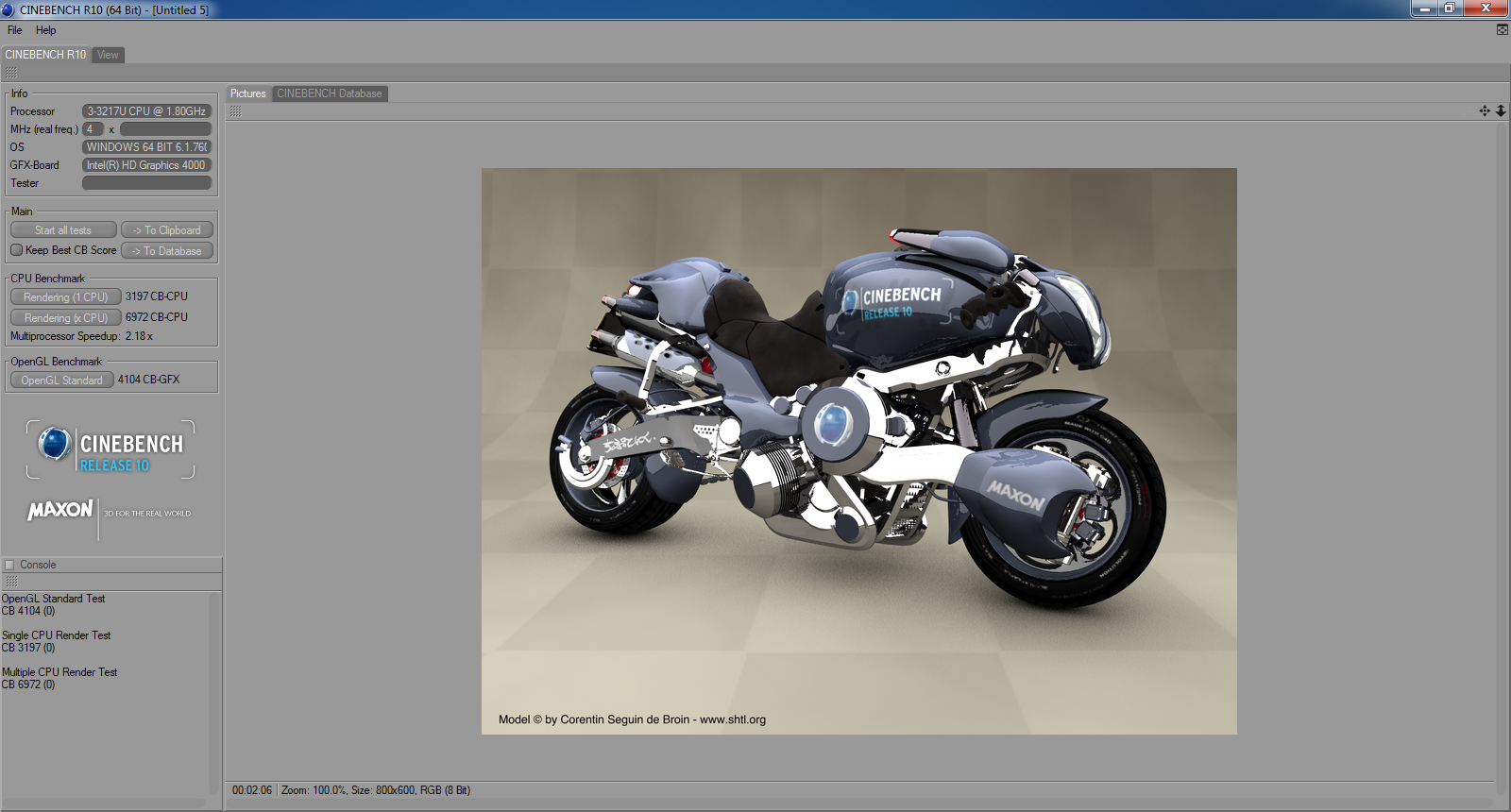1511x812 pixels.
Task: Click the '3197 CB-CPU' score
Action: pos(157,296)
